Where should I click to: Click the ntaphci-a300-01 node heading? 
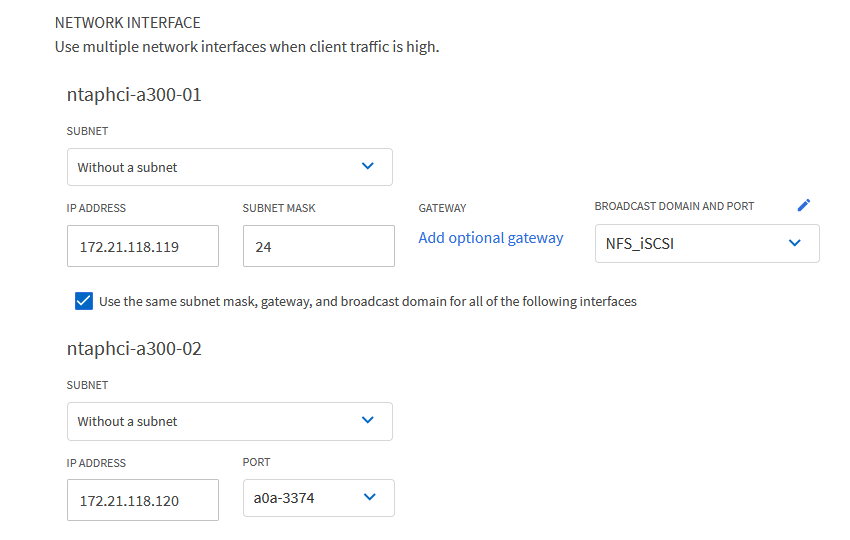135,96
